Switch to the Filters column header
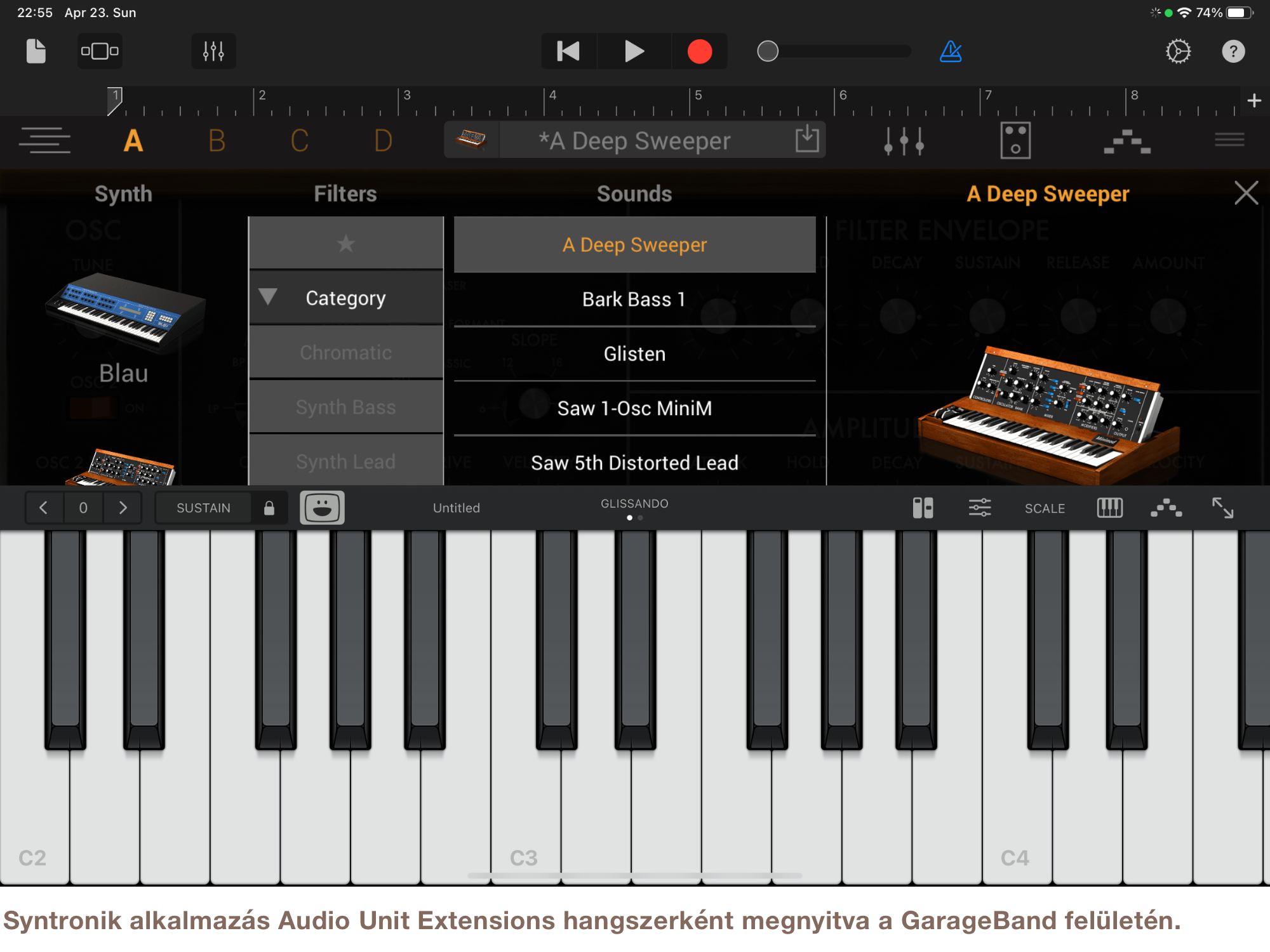Viewport: 1270px width, 952px height. (345, 194)
